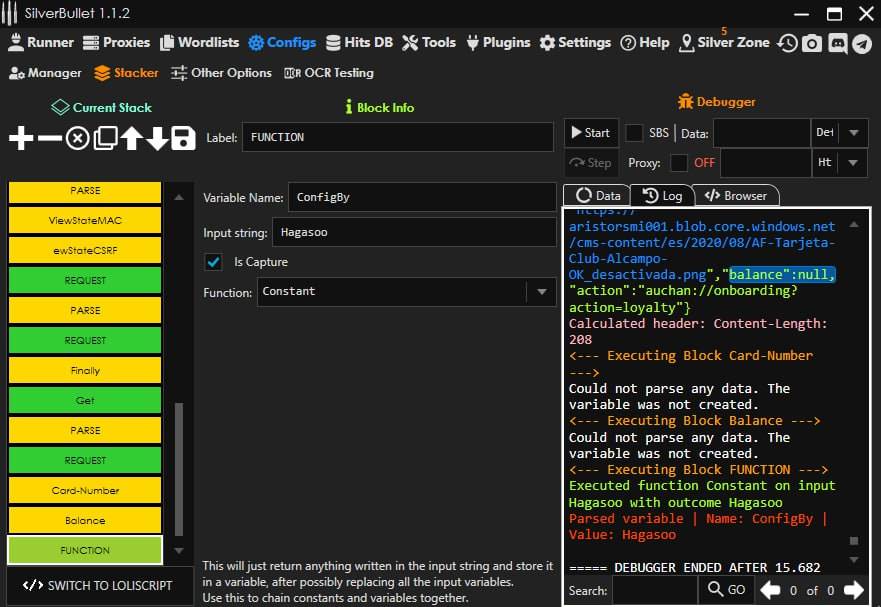Take a screenshot with the camera icon
This screenshot has height=607, width=881.
(x=812, y=43)
